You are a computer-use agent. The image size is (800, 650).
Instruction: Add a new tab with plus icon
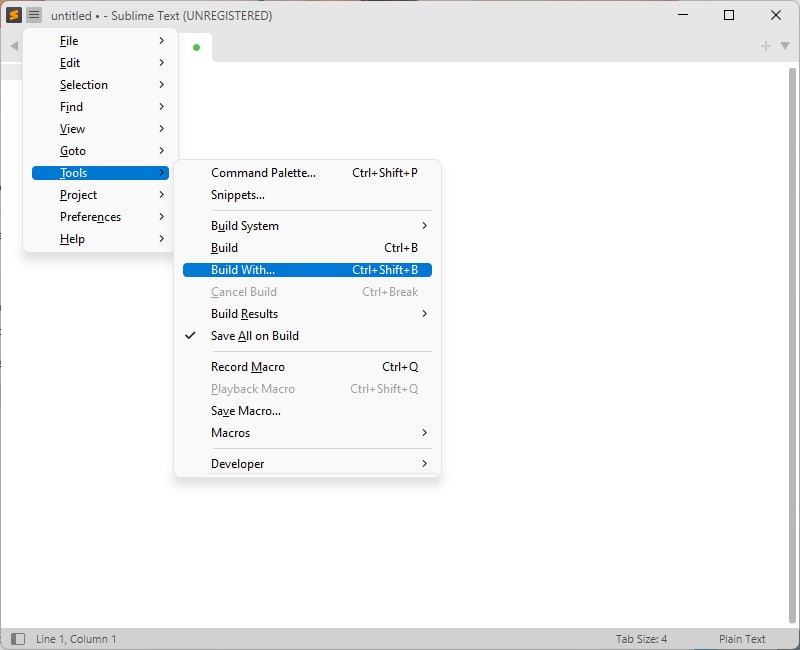pos(765,46)
